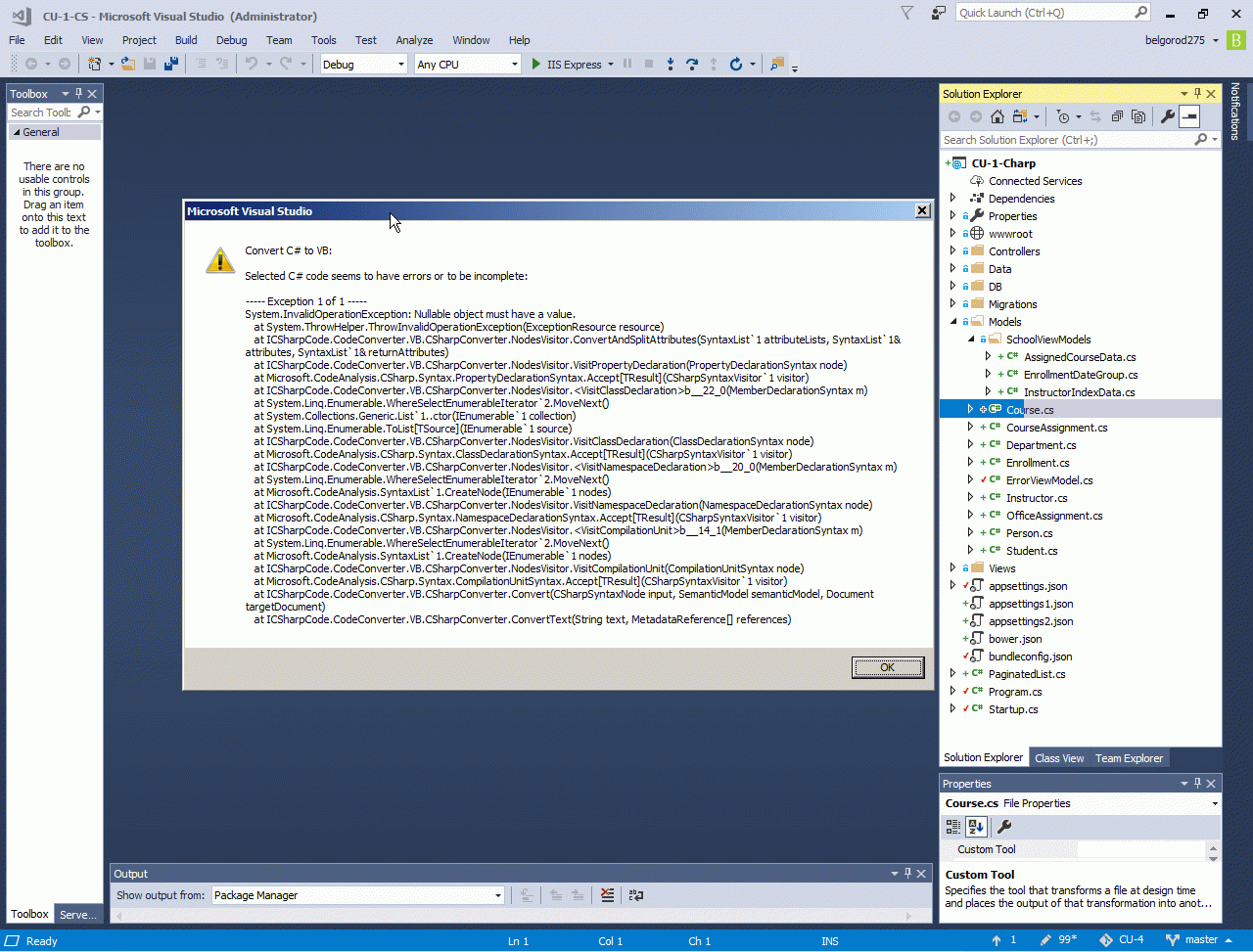The width and height of the screenshot is (1253, 952).
Task: Expand the Views folder
Action: tap(953, 568)
